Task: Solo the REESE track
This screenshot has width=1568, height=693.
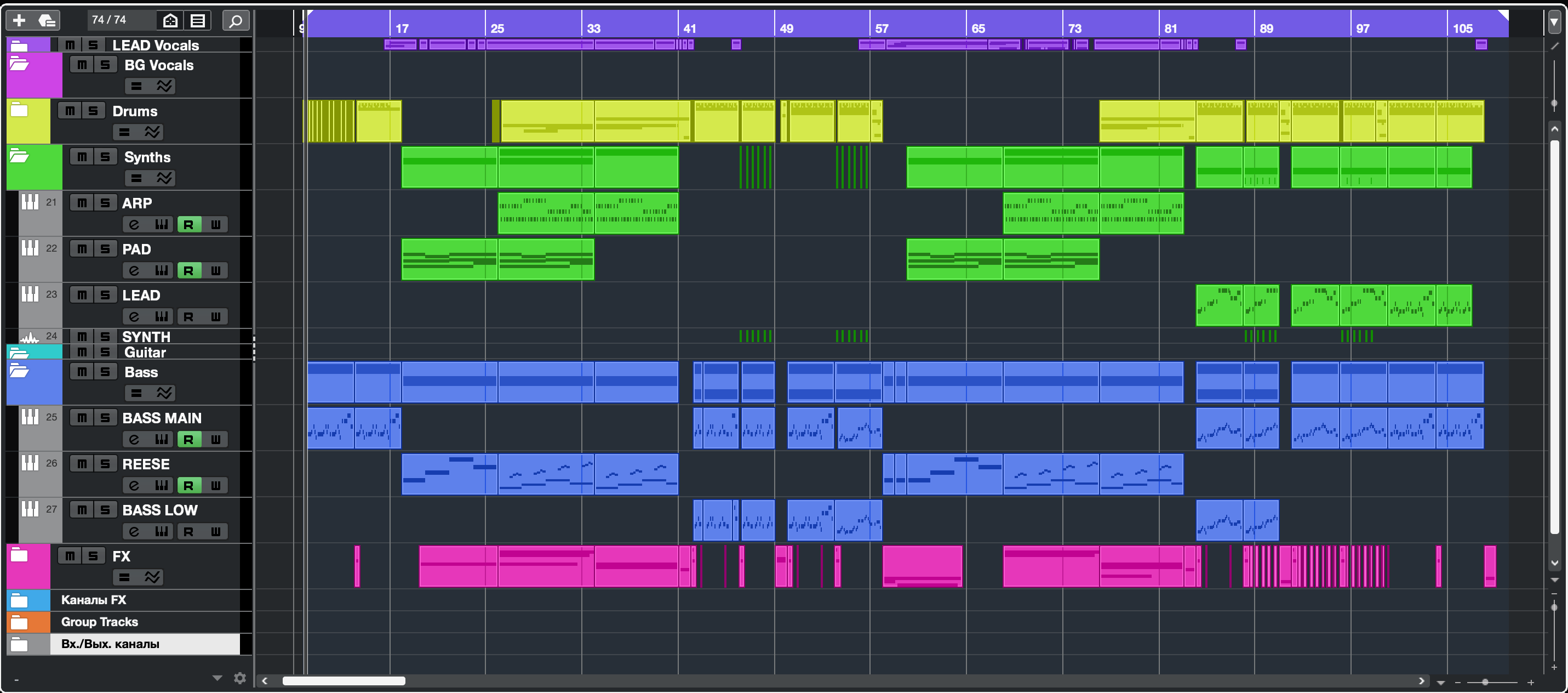Action: pos(105,464)
